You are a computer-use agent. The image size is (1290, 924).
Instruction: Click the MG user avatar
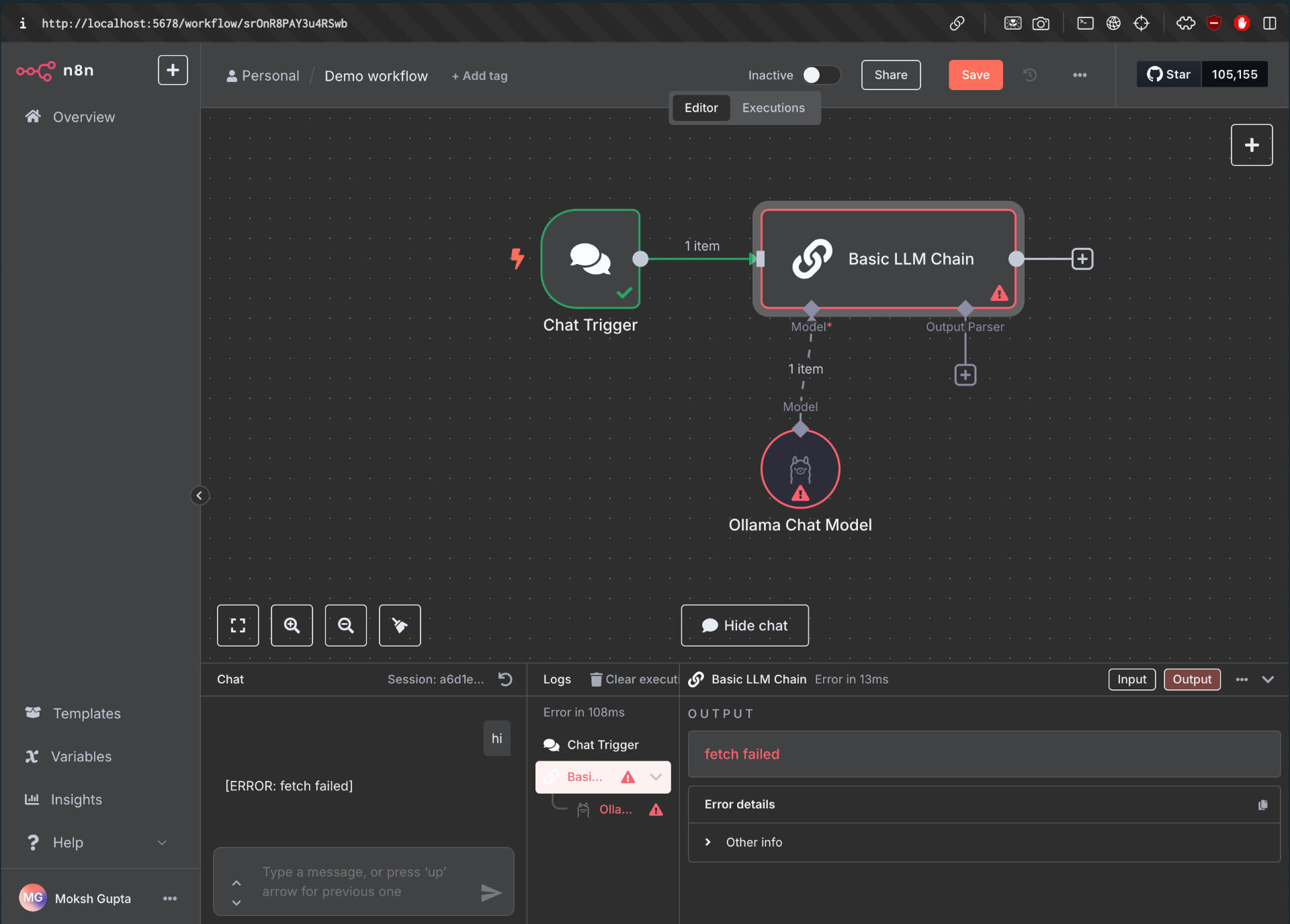click(x=32, y=897)
